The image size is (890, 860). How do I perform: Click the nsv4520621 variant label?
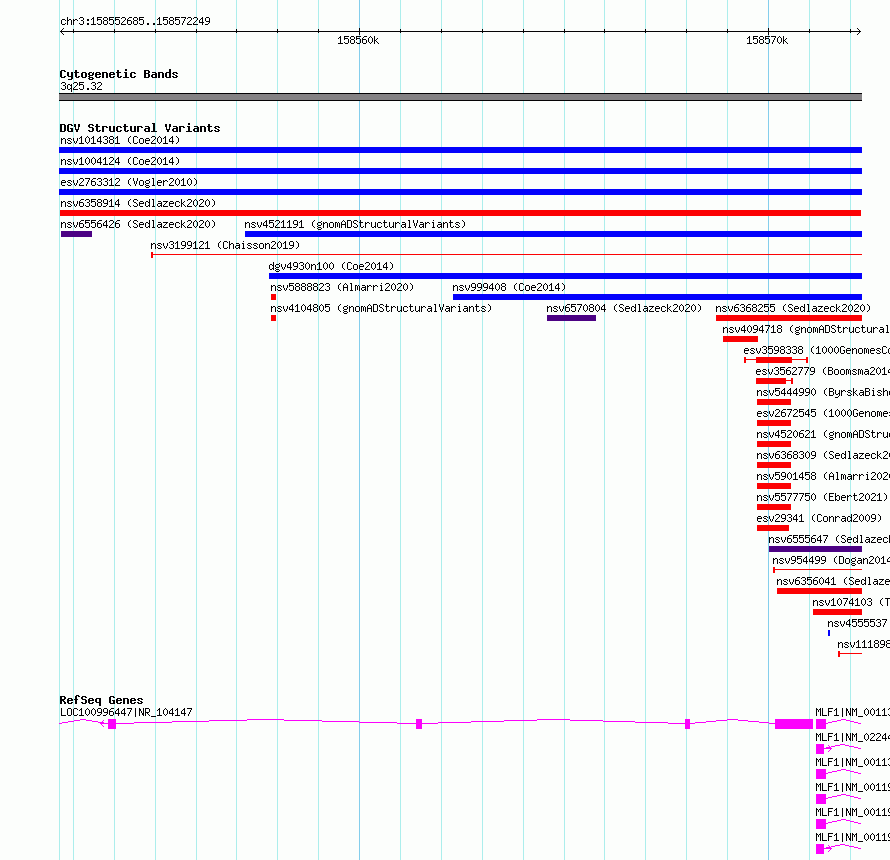[x=823, y=434]
